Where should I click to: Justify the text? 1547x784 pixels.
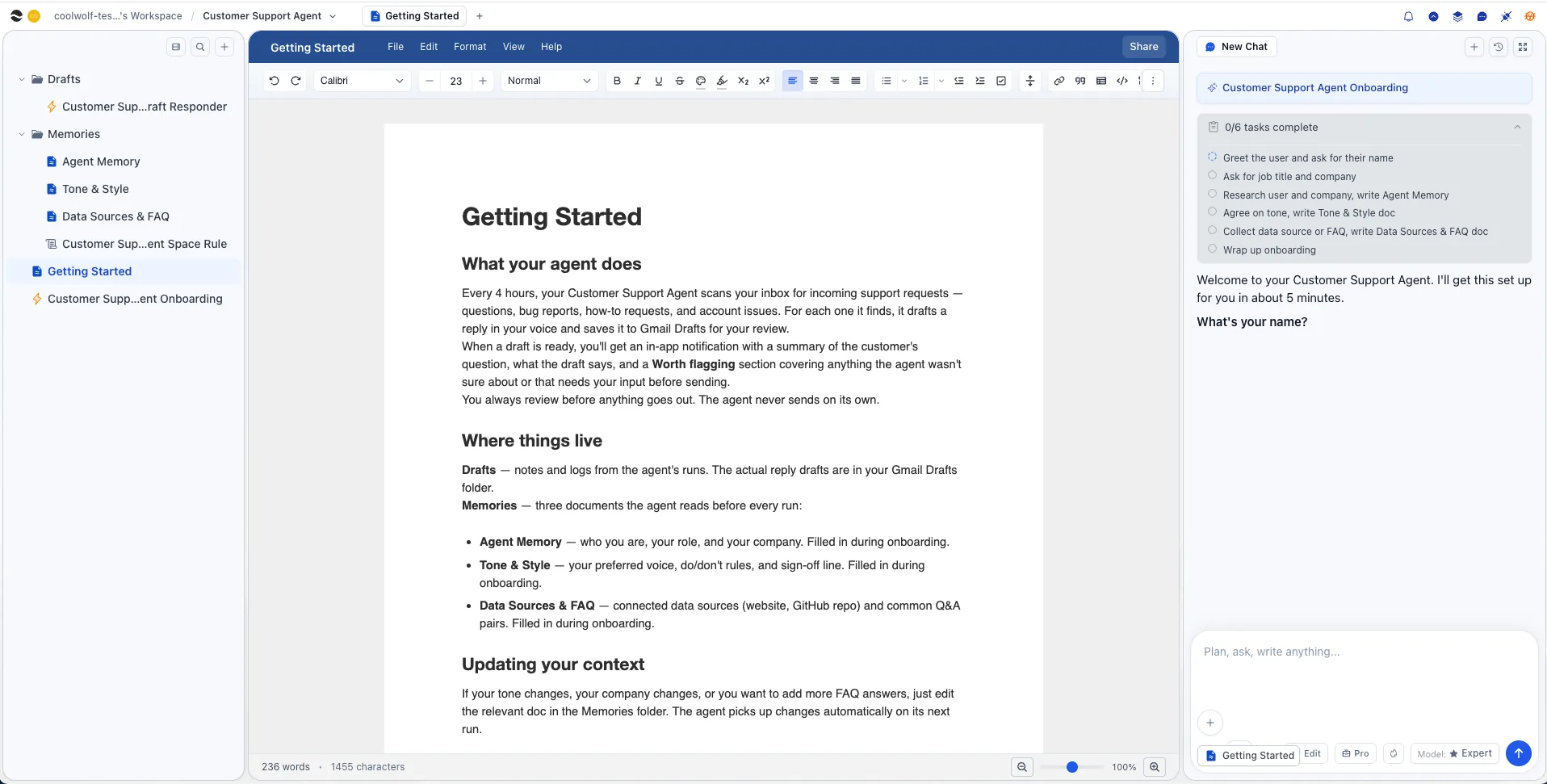click(x=856, y=81)
